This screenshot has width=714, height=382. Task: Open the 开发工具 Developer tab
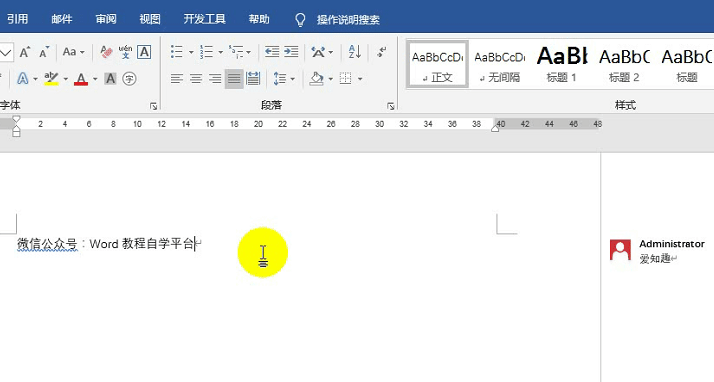(204, 19)
